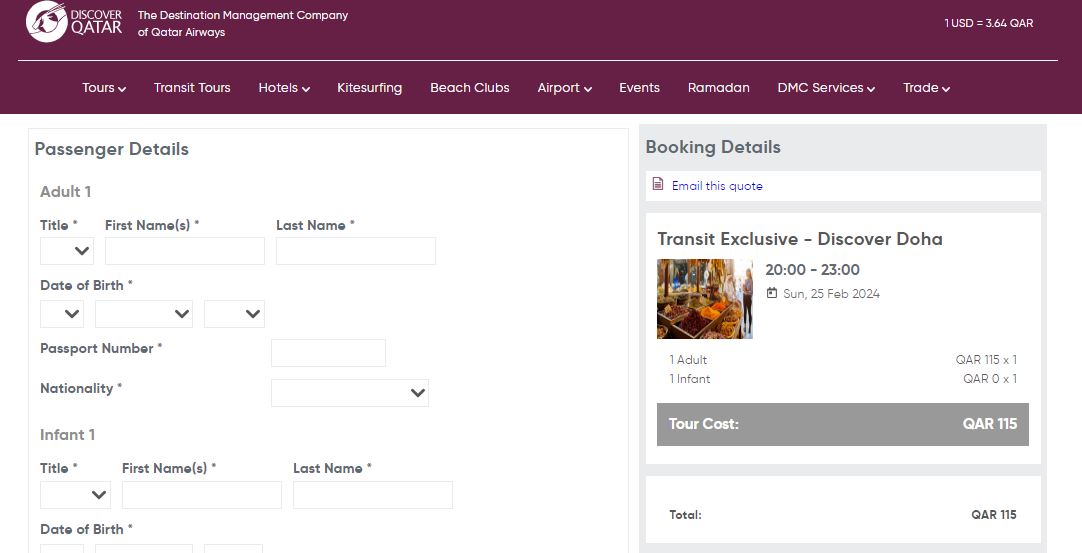The image size is (1082, 553).
Task: Open Adult 1 birth day dropdown
Action: (61, 313)
